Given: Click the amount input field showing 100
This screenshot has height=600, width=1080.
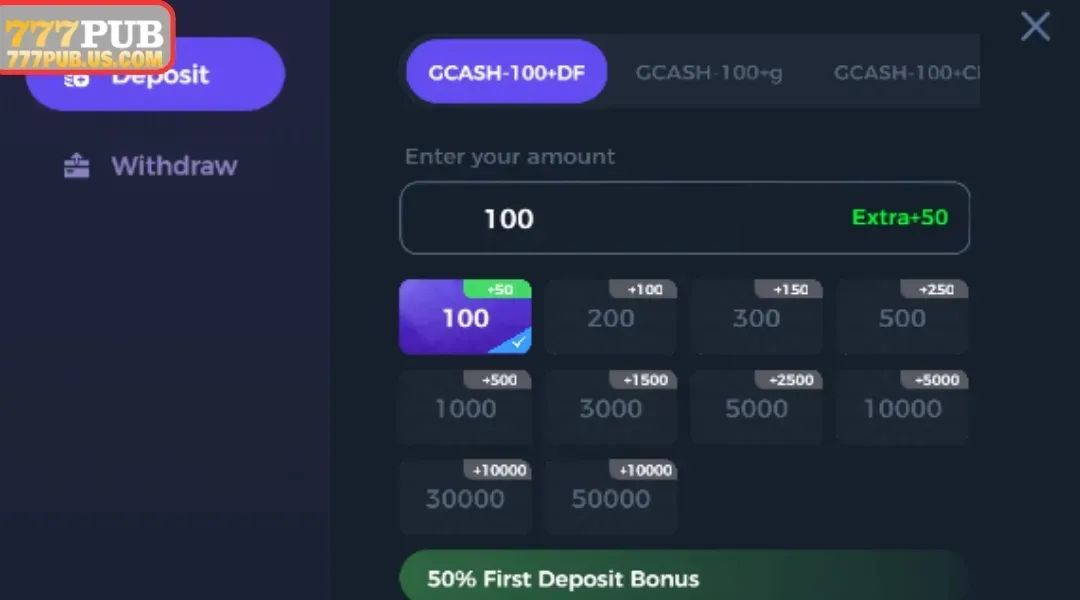Looking at the screenshot, I should (x=684, y=218).
